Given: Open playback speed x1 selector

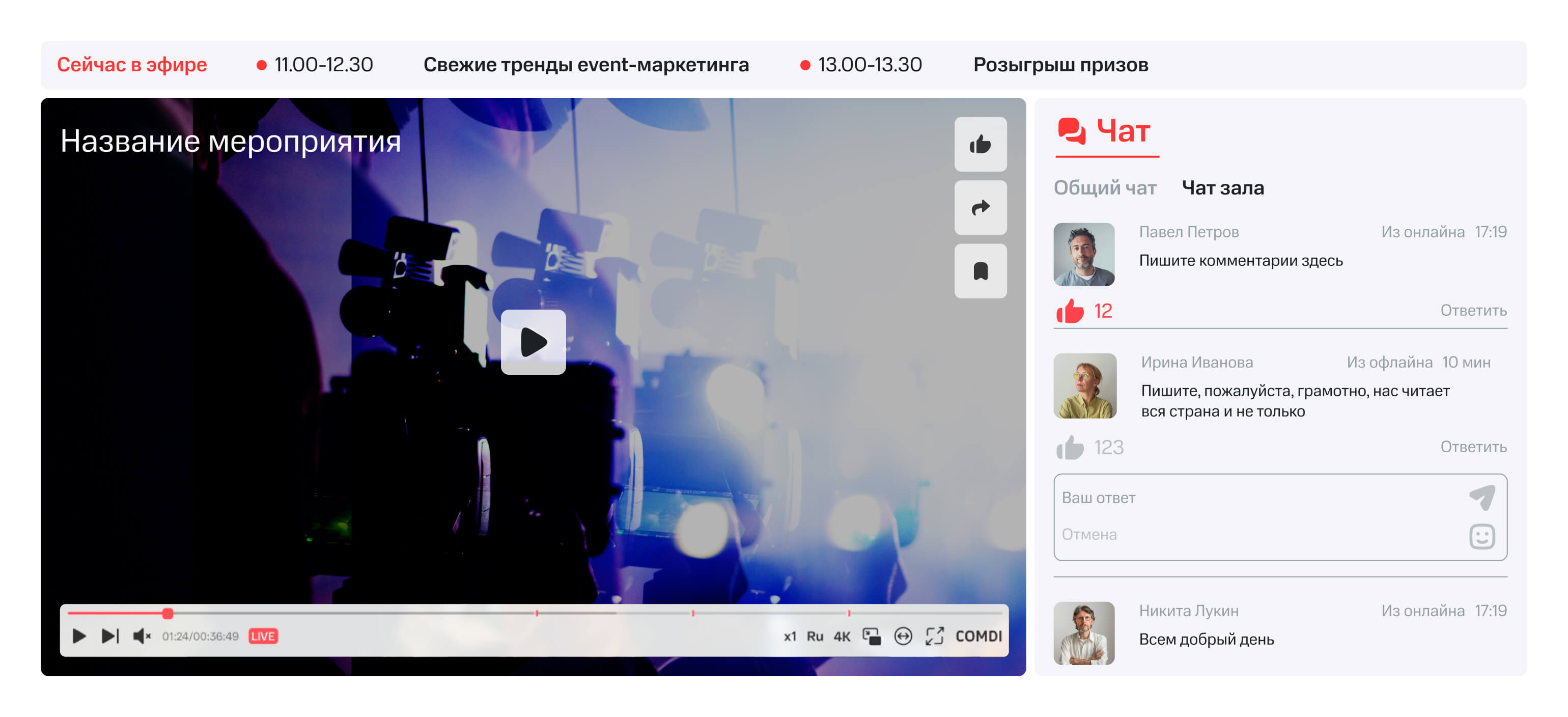Looking at the screenshot, I should coord(790,636).
